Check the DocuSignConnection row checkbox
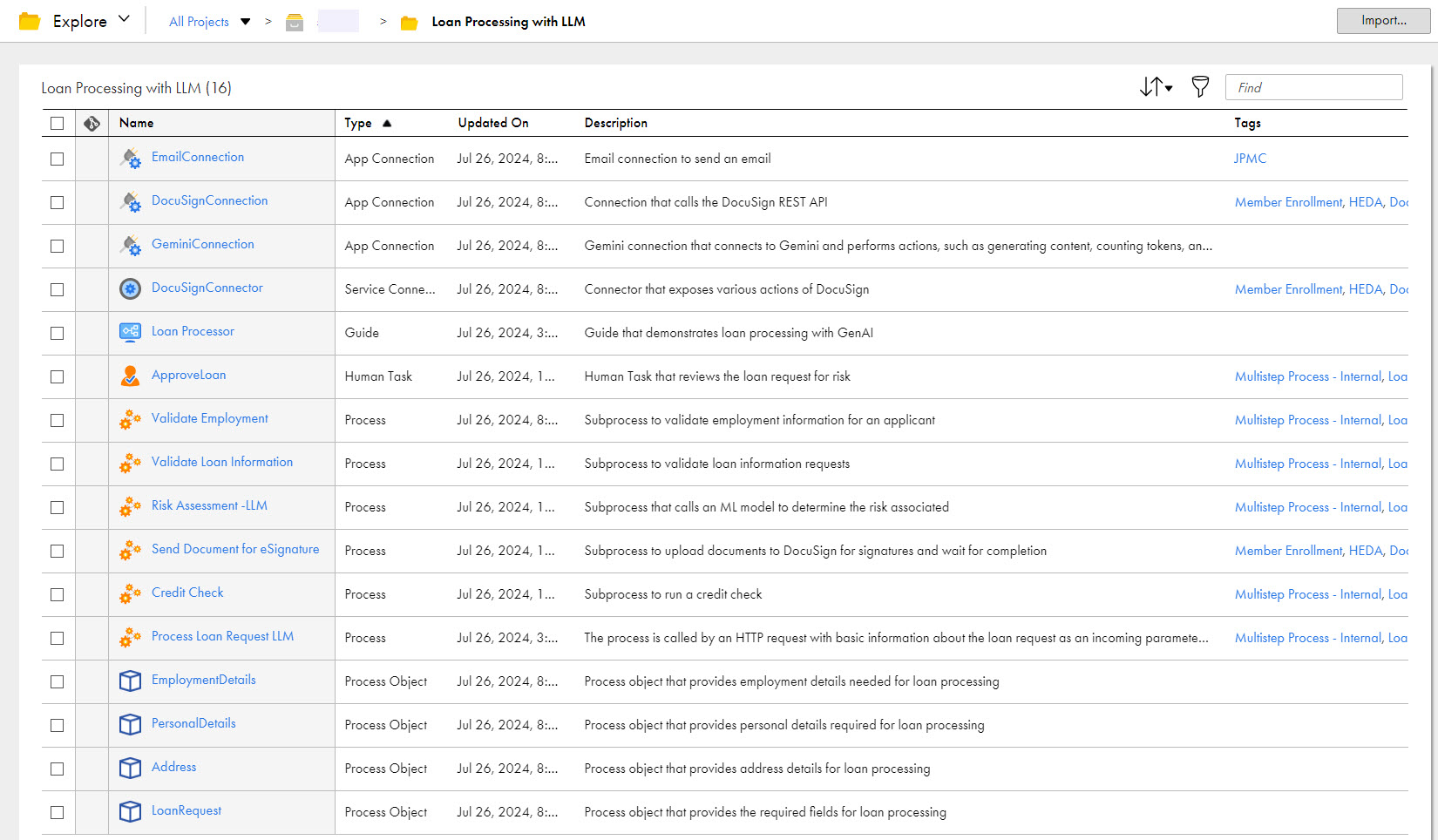Viewport: 1438px width, 840px height. [x=58, y=203]
